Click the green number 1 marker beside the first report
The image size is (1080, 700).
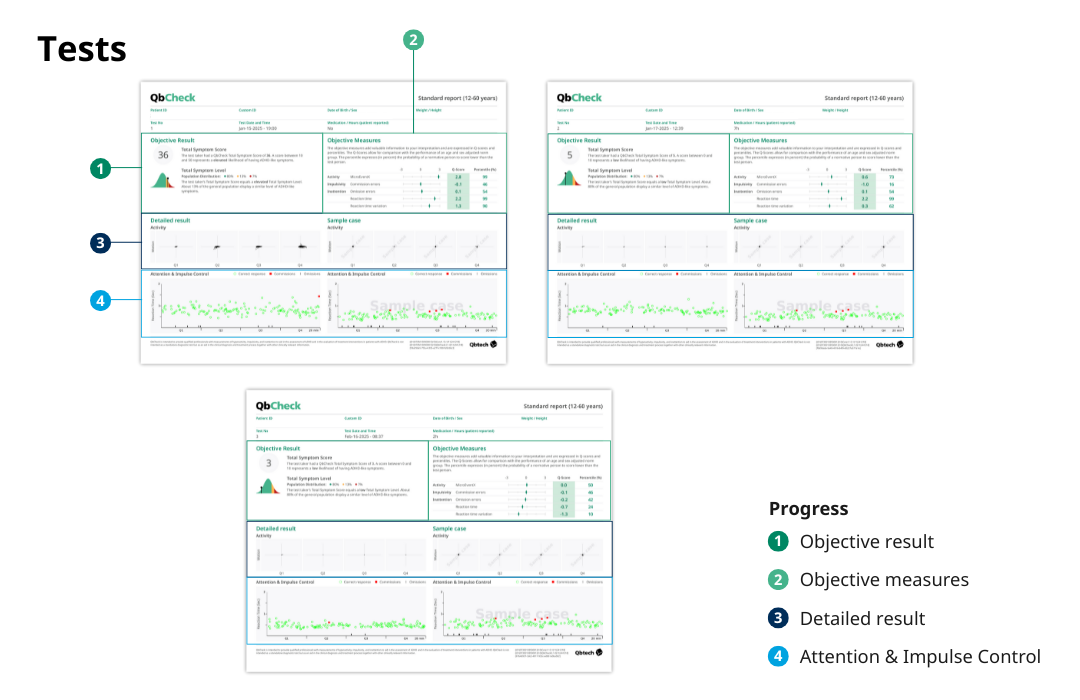tap(99, 168)
